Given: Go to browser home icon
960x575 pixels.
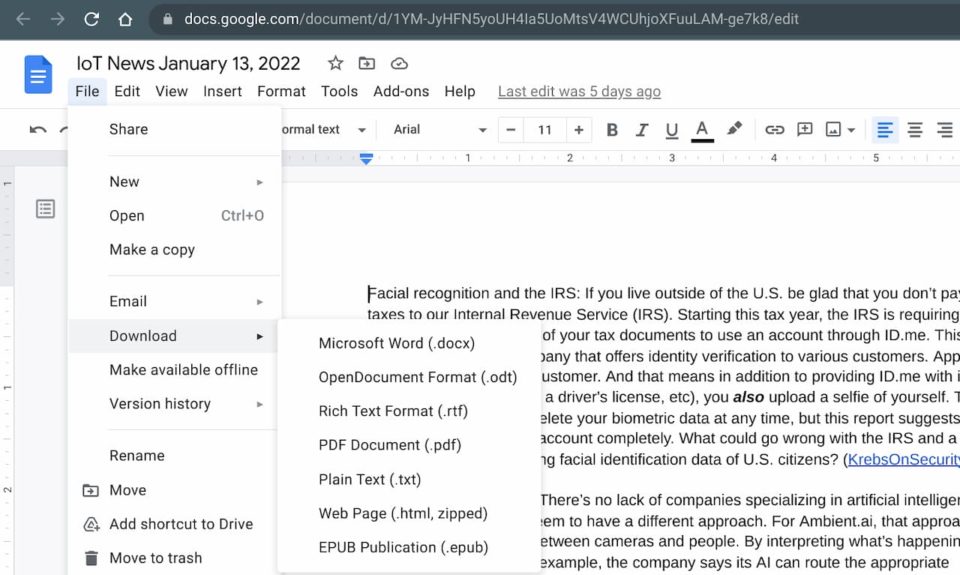Looking at the screenshot, I should 125,19.
